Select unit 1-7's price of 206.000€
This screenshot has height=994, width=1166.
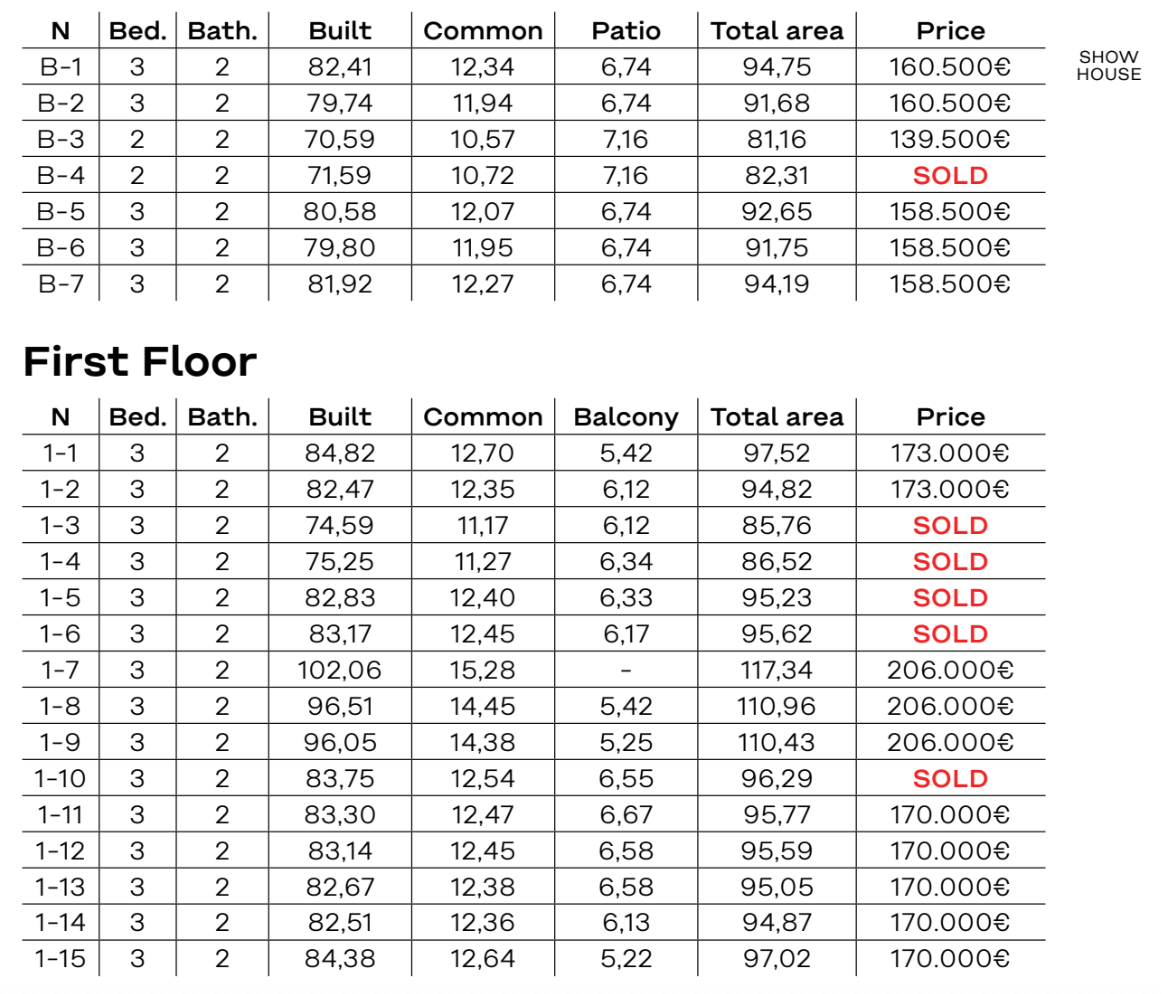949,670
